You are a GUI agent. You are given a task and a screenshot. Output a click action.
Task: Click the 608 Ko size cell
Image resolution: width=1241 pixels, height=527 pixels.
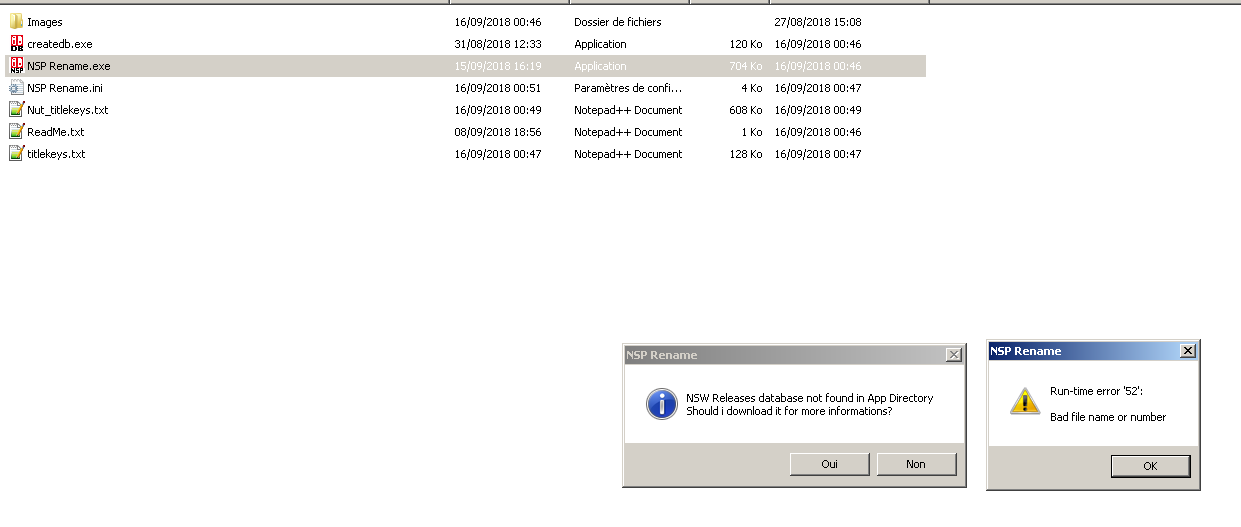[746, 110]
